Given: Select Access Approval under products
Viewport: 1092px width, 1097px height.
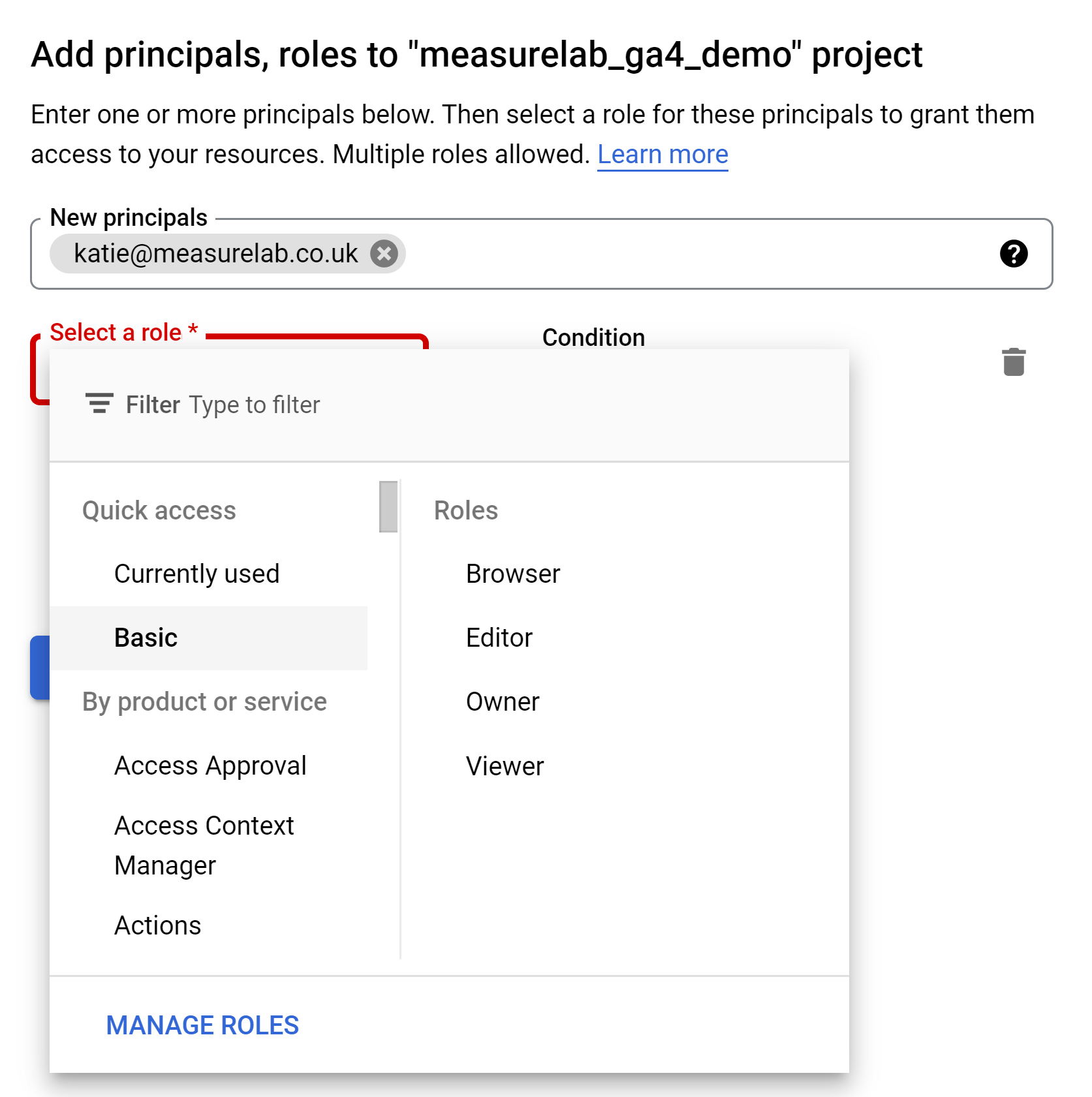Looking at the screenshot, I should (210, 765).
